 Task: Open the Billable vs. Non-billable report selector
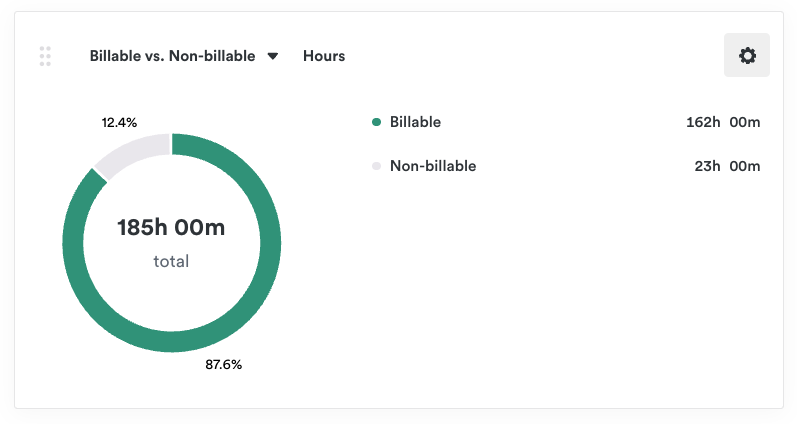172,56
